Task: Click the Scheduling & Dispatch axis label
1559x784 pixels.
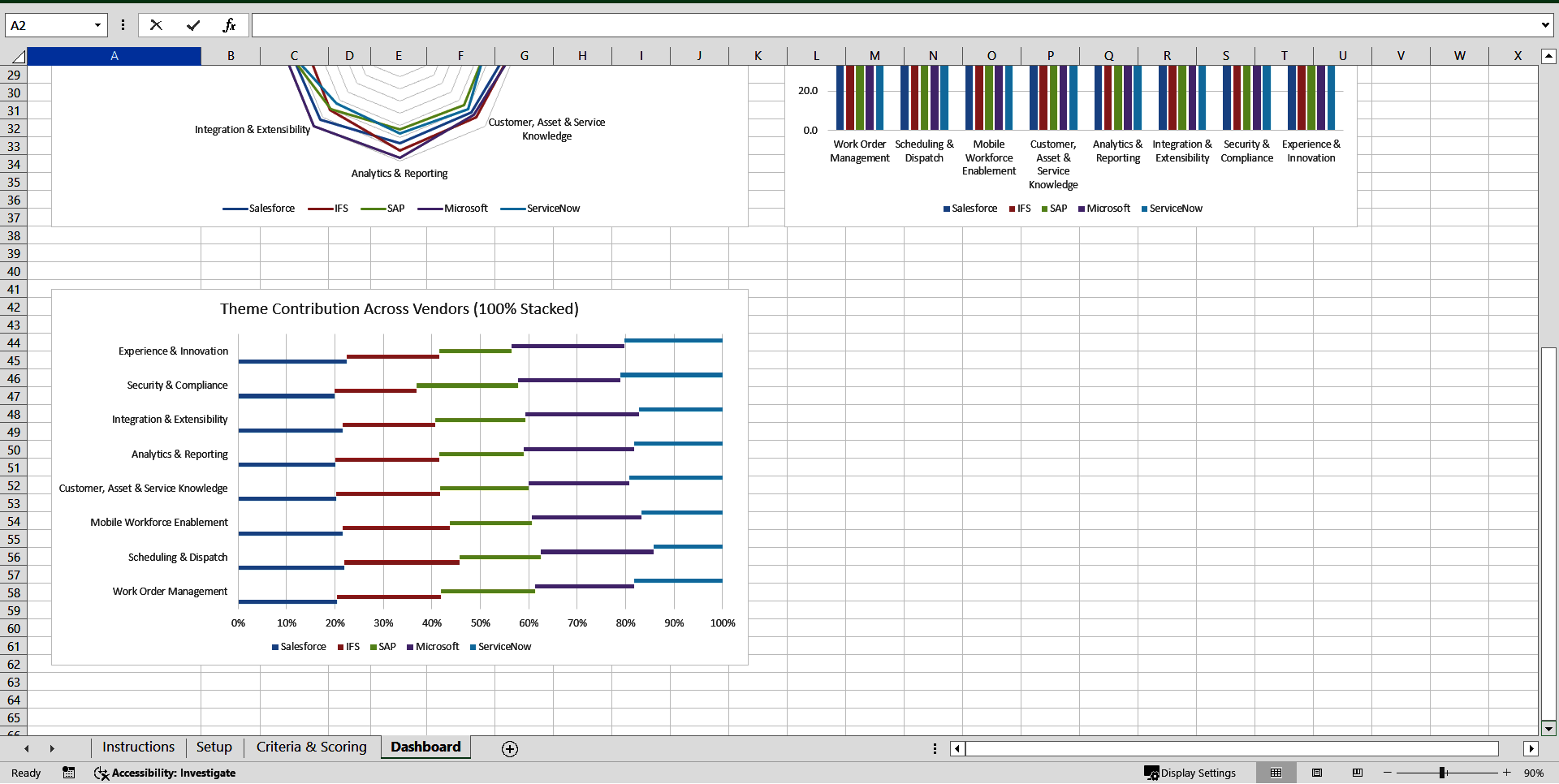Action: [x=178, y=557]
